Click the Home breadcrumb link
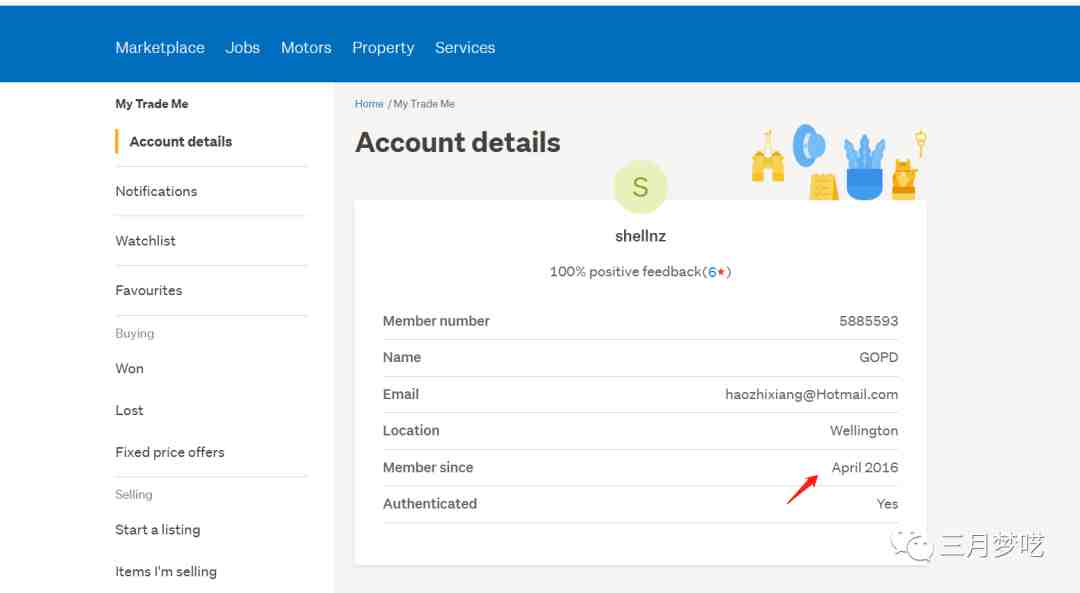Screen dimensions: 1080x593 tap(369, 104)
